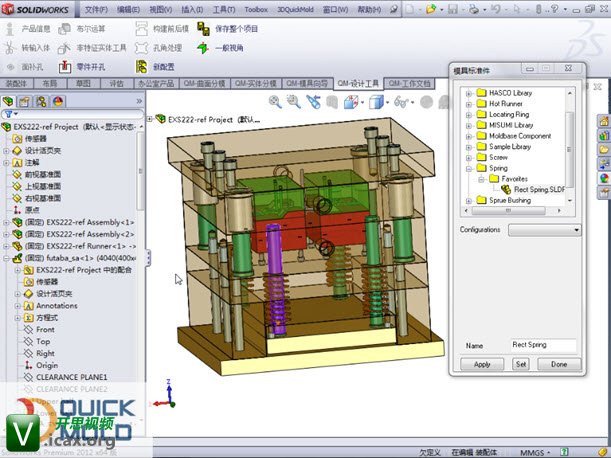Collapse the Spring folder
The width and height of the screenshot is (611, 458).
click(x=468, y=168)
